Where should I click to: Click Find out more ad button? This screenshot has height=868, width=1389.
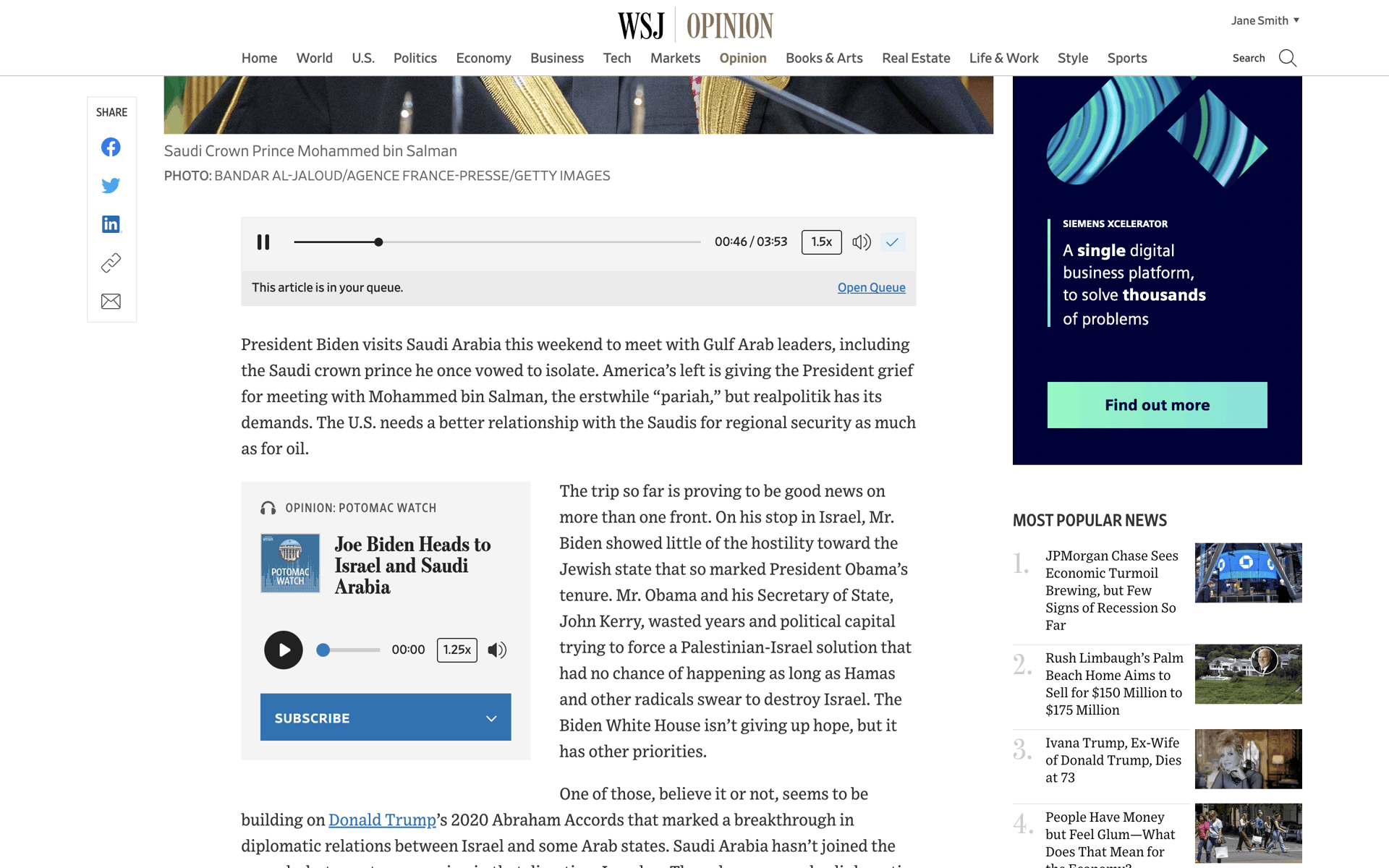(x=1157, y=405)
